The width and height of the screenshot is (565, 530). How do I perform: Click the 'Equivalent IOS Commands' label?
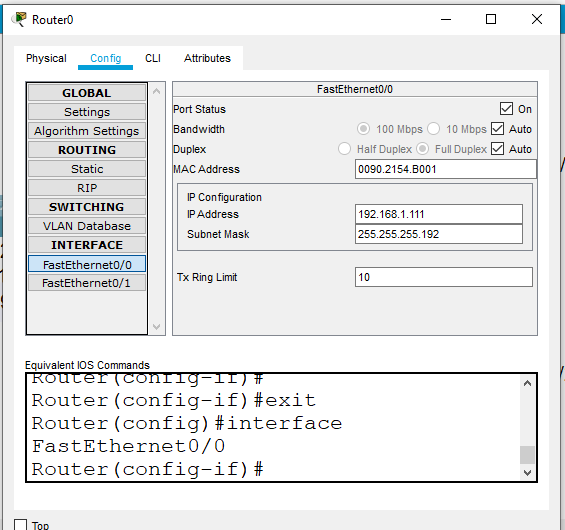pos(87,365)
